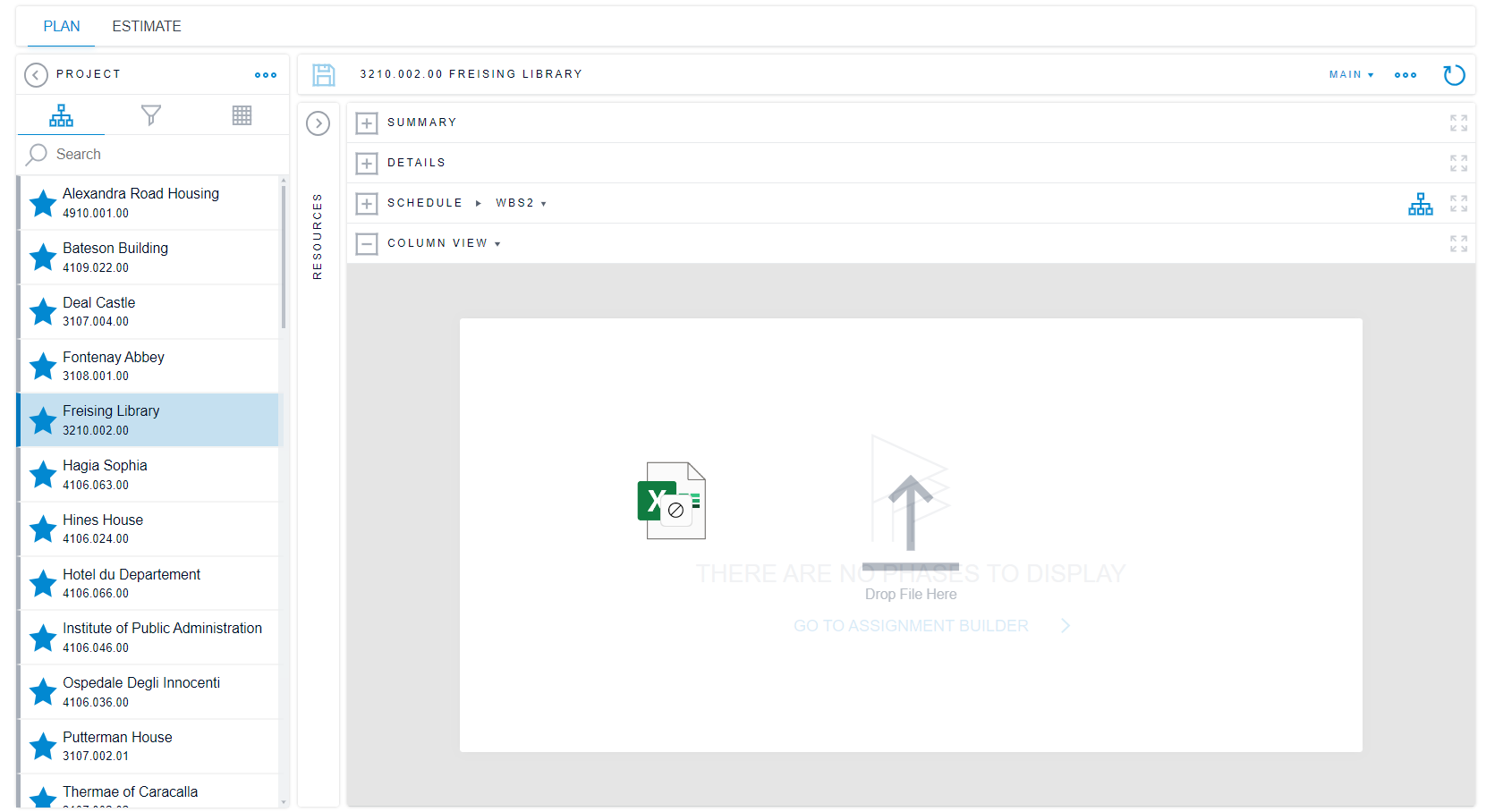Open the filter icon in the Project panel

tap(151, 115)
